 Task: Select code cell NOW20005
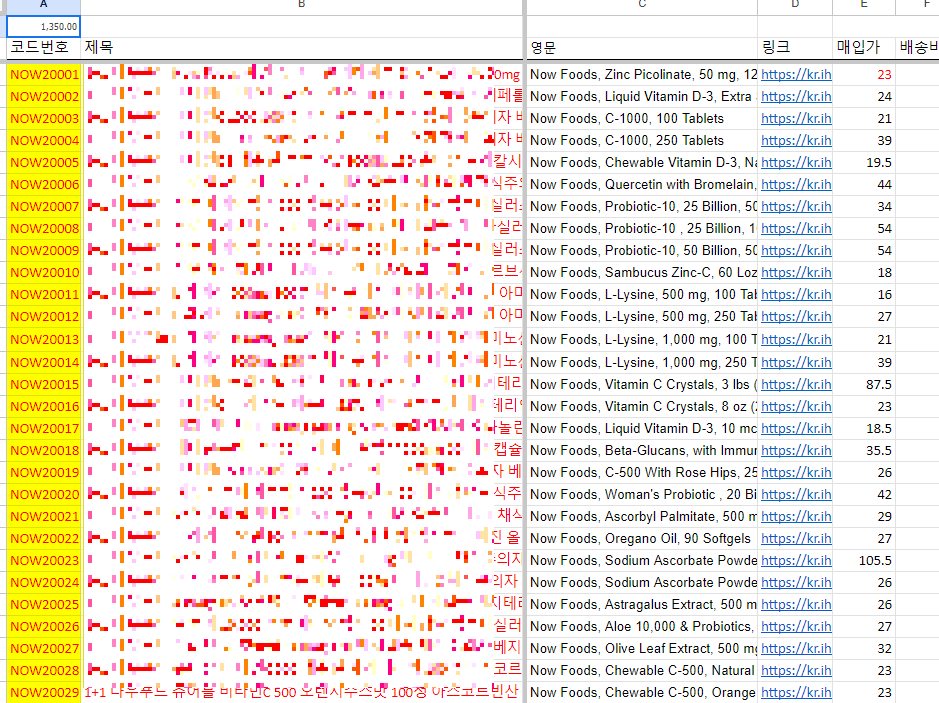click(x=44, y=162)
